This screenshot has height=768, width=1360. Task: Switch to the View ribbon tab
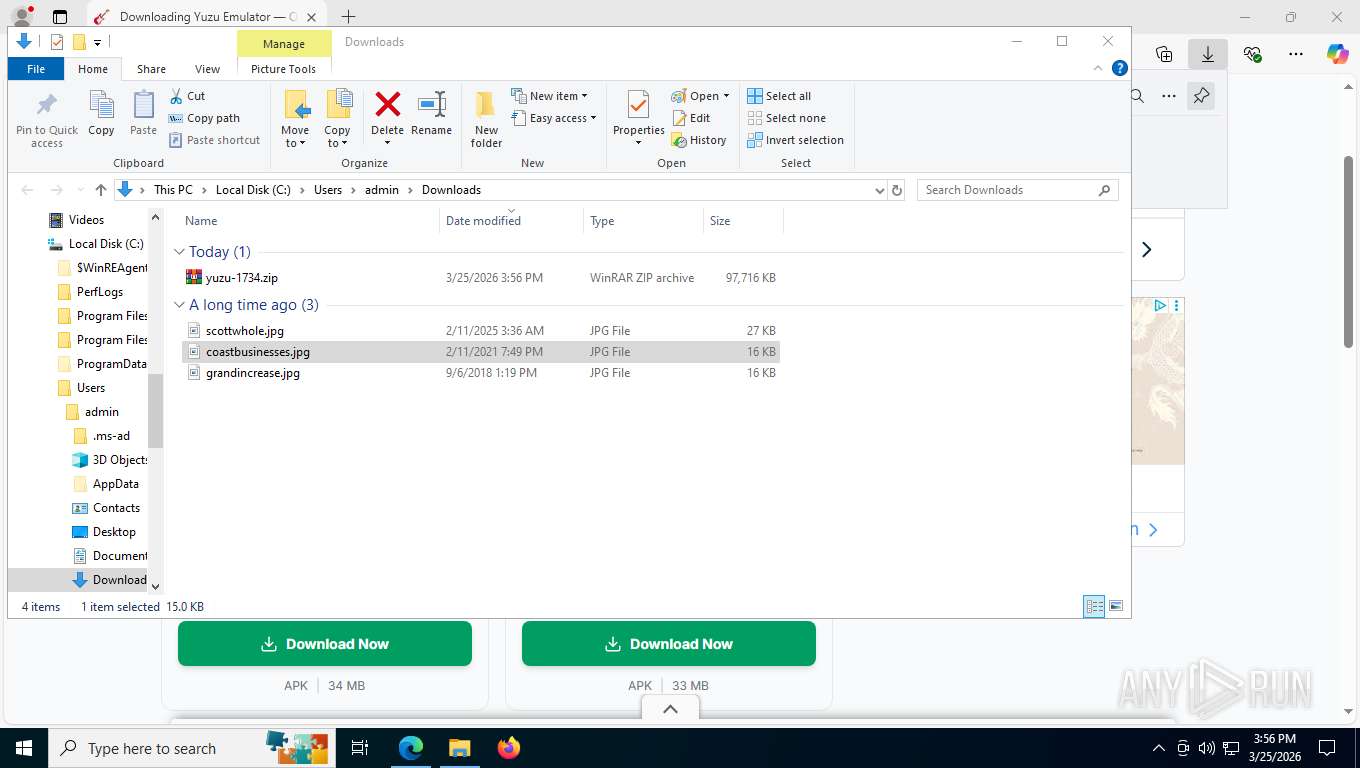pos(207,69)
